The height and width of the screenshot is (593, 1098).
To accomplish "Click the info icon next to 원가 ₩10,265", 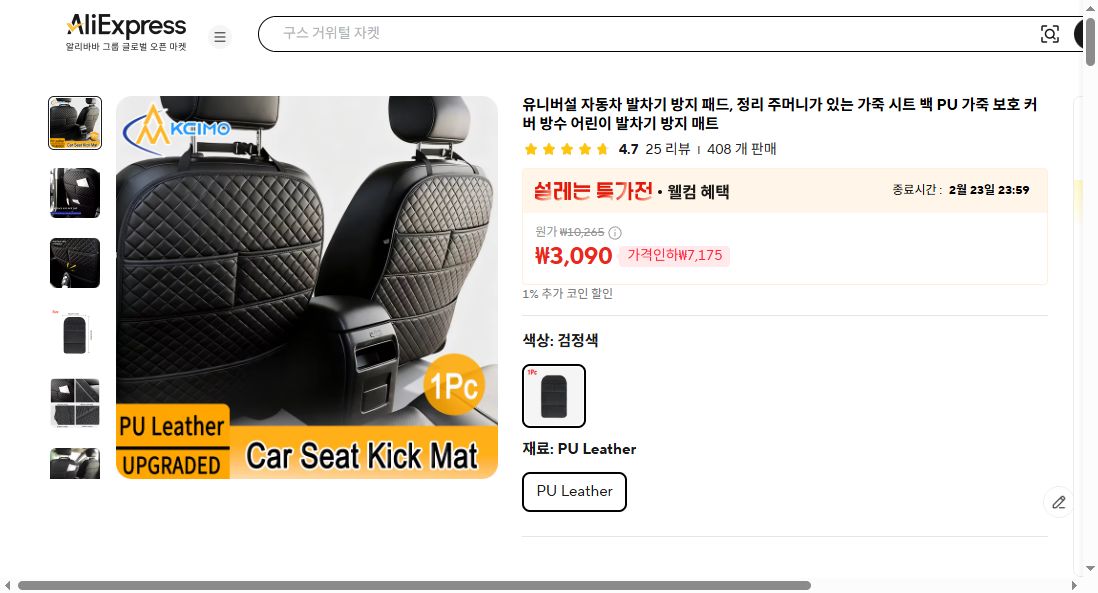I will tap(613, 231).
